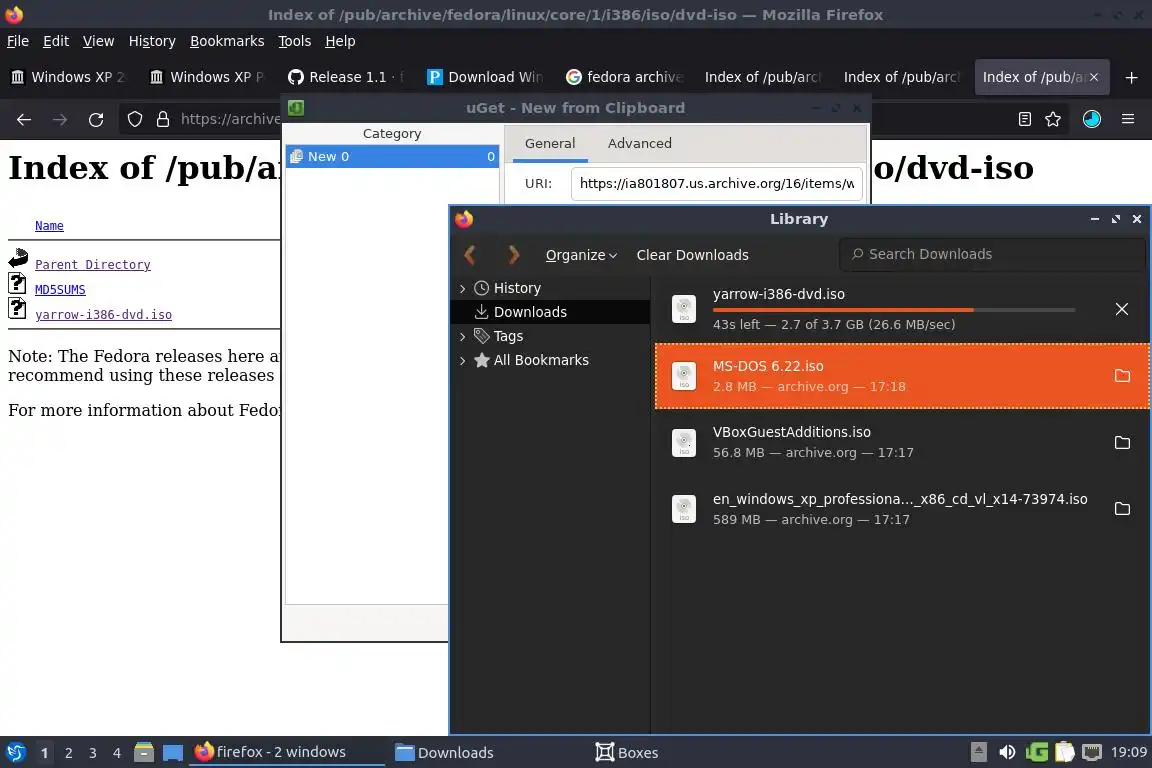Viewport: 1152px width, 768px height.
Task: Click Clear Downloads button
Action: point(692,255)
